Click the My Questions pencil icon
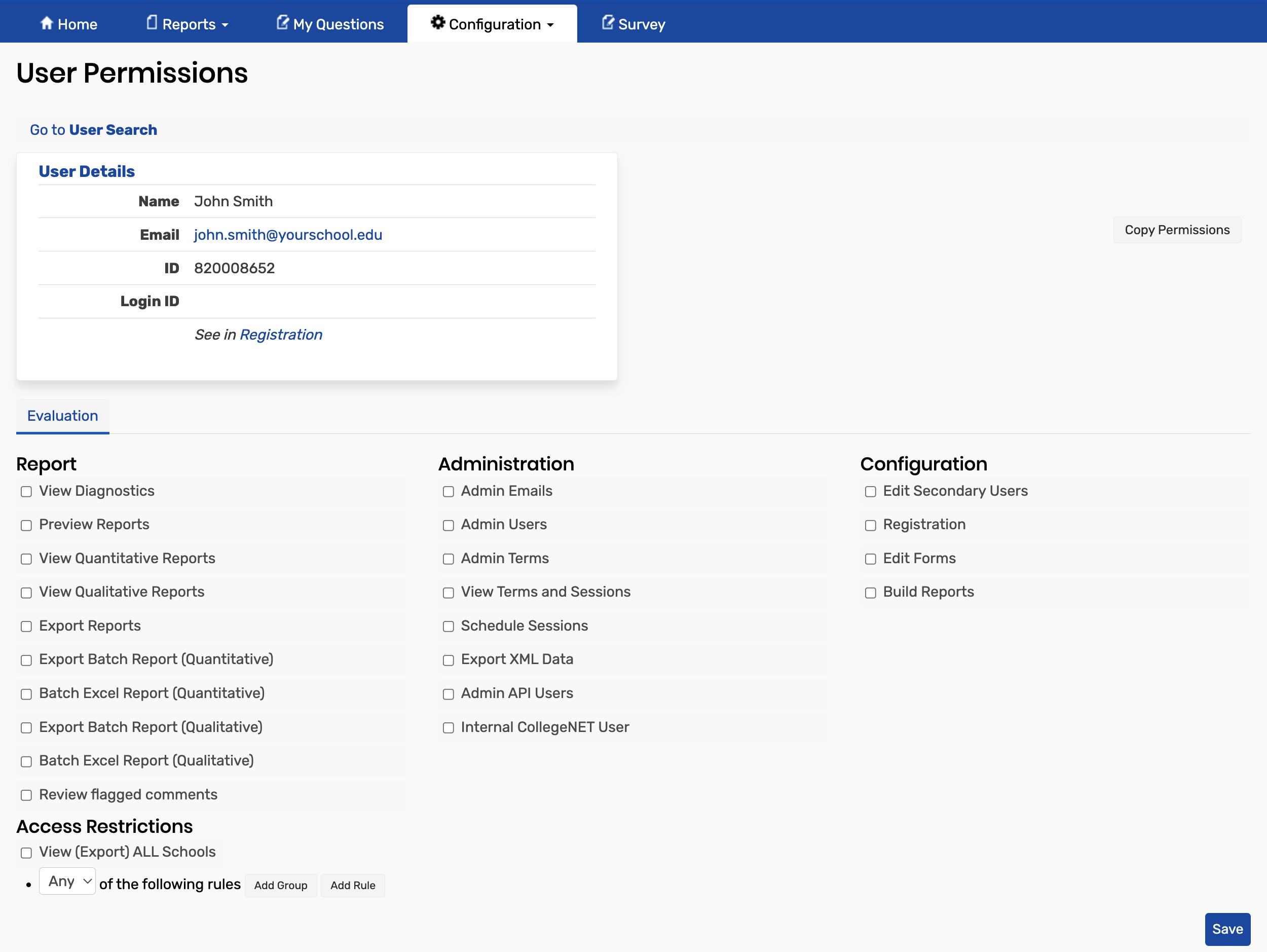The image size is (1267, 952). (x=282, y=23)
